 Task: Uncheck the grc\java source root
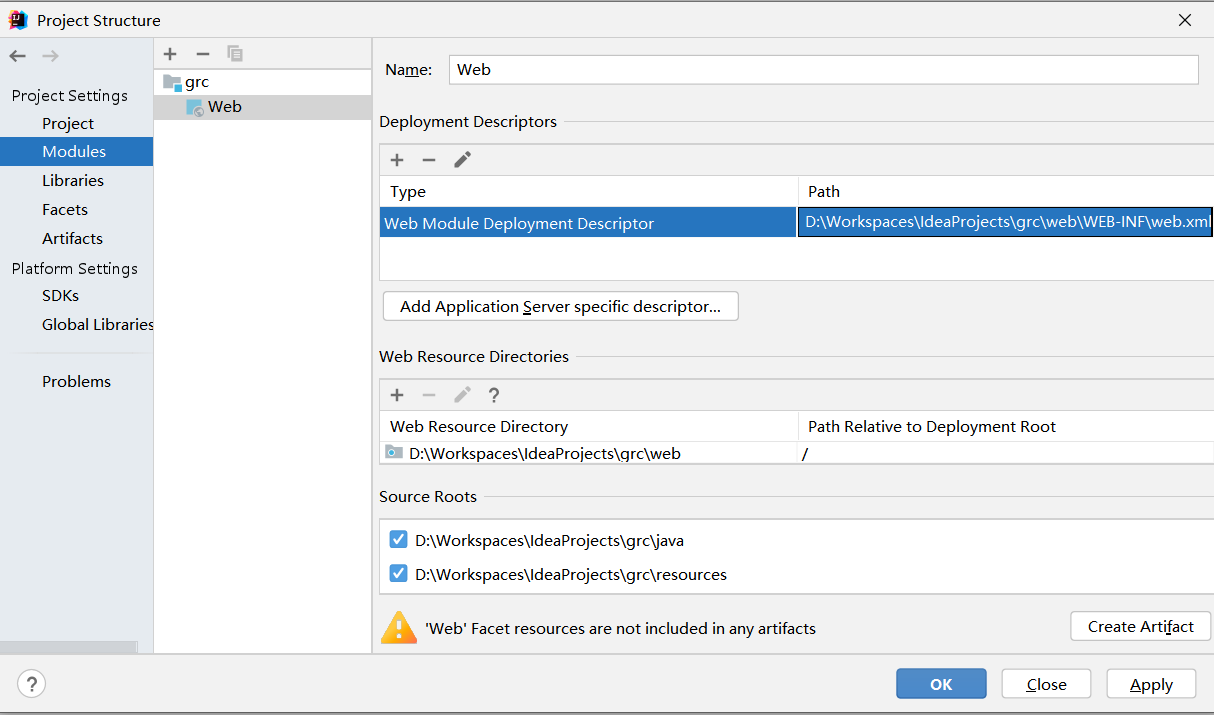click(x=399, y=540)
